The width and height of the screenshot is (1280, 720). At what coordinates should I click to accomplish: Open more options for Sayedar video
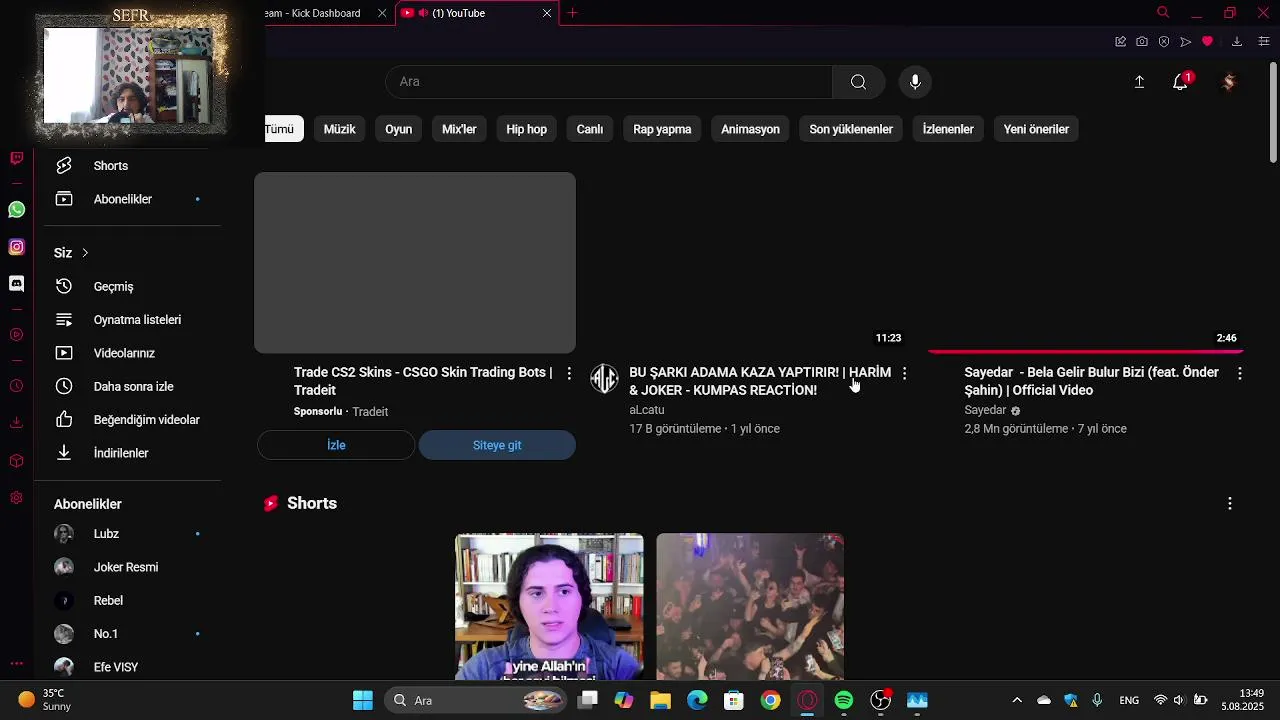1240,373
